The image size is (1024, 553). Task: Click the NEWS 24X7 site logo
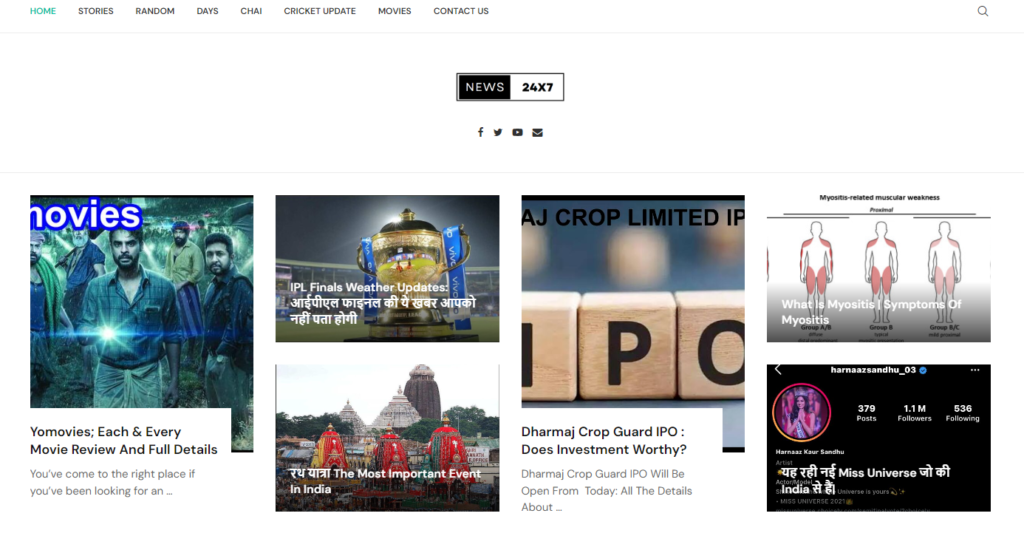(x=510, y=87)
